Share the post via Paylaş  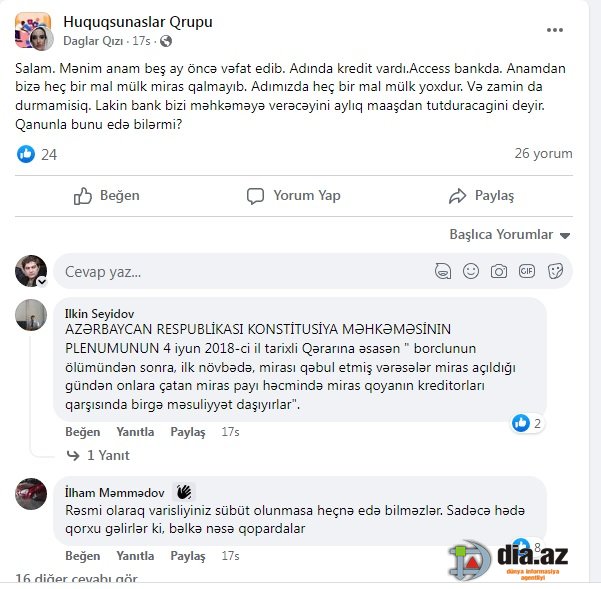(x=481, y=196)
